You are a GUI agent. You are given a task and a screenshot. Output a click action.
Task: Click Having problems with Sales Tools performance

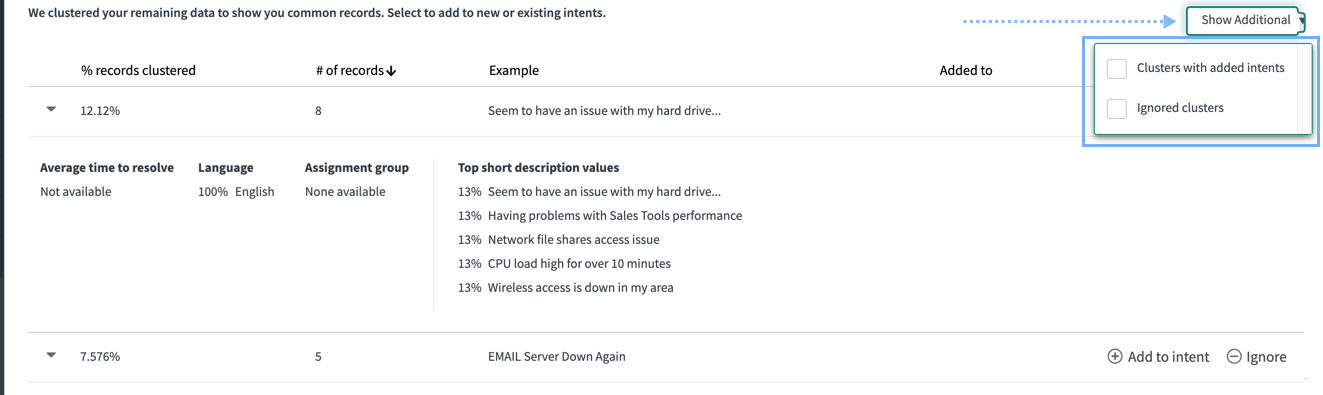pyautogui.click(x=615, y=215)
